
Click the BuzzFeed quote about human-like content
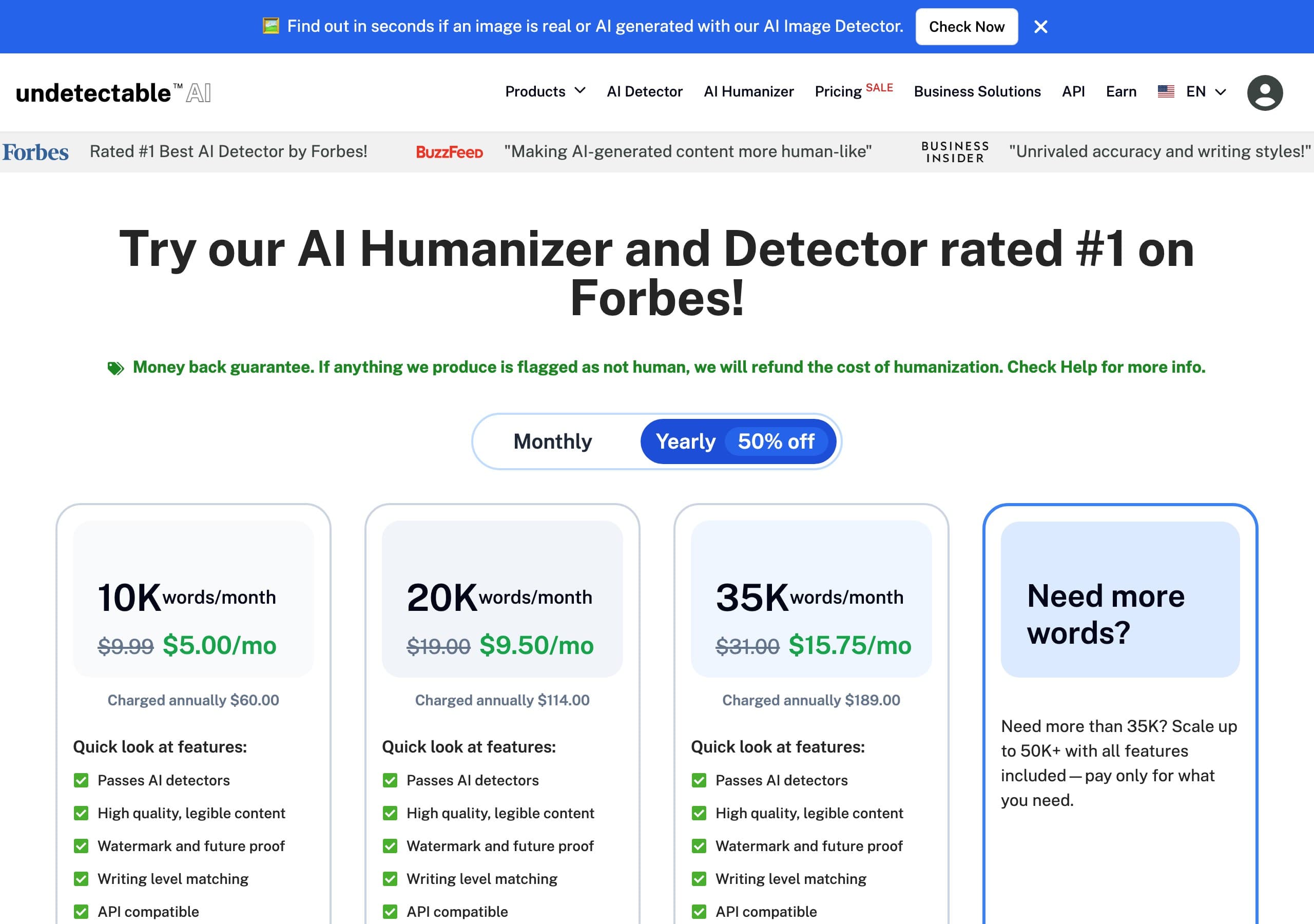688,151
